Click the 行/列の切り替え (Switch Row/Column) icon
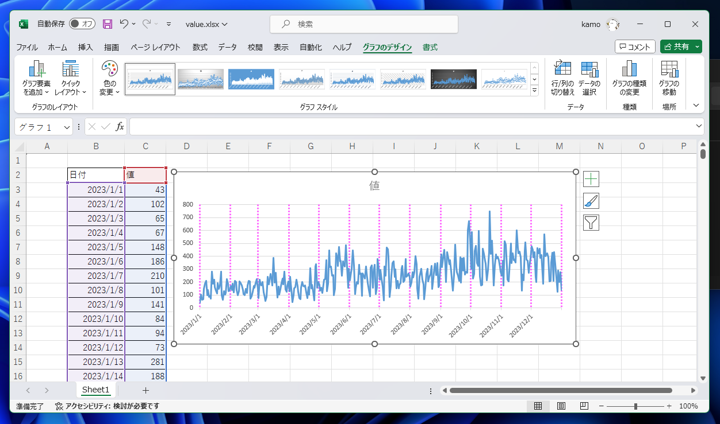 pyautogui.click(x=562, y=71)
